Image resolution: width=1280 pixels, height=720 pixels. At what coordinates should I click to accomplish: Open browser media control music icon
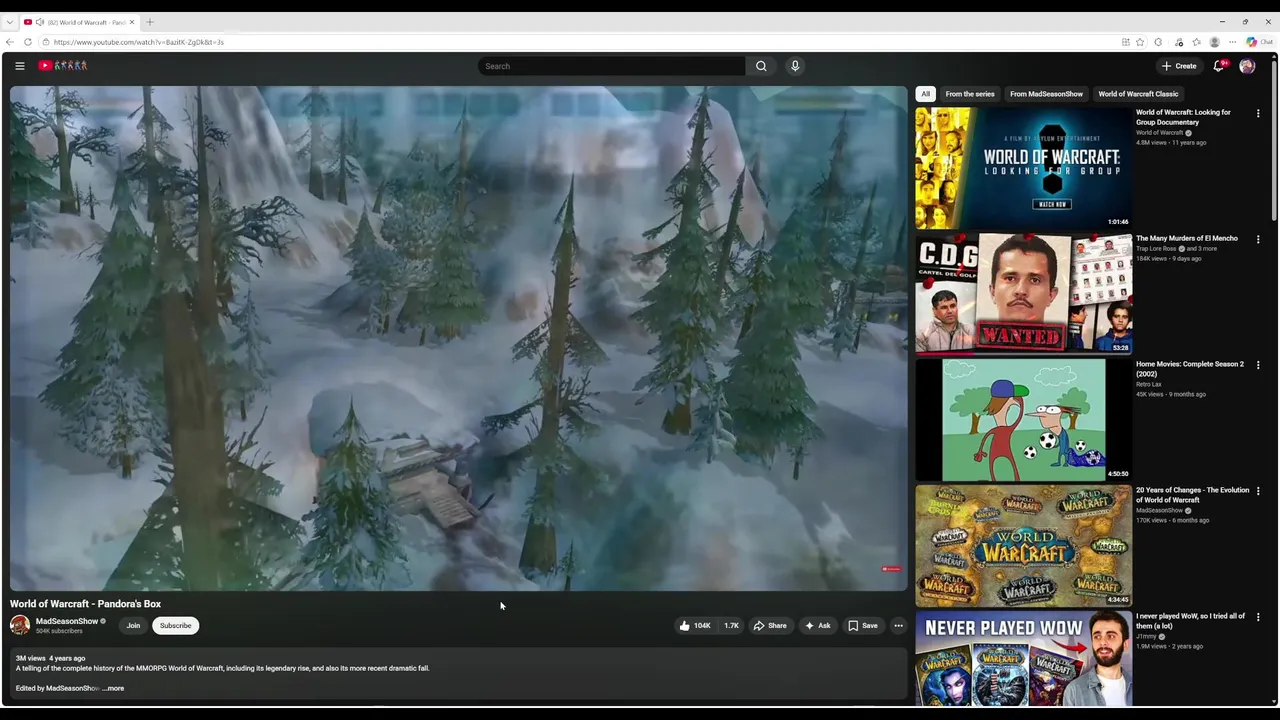(x=1179, y=42)
